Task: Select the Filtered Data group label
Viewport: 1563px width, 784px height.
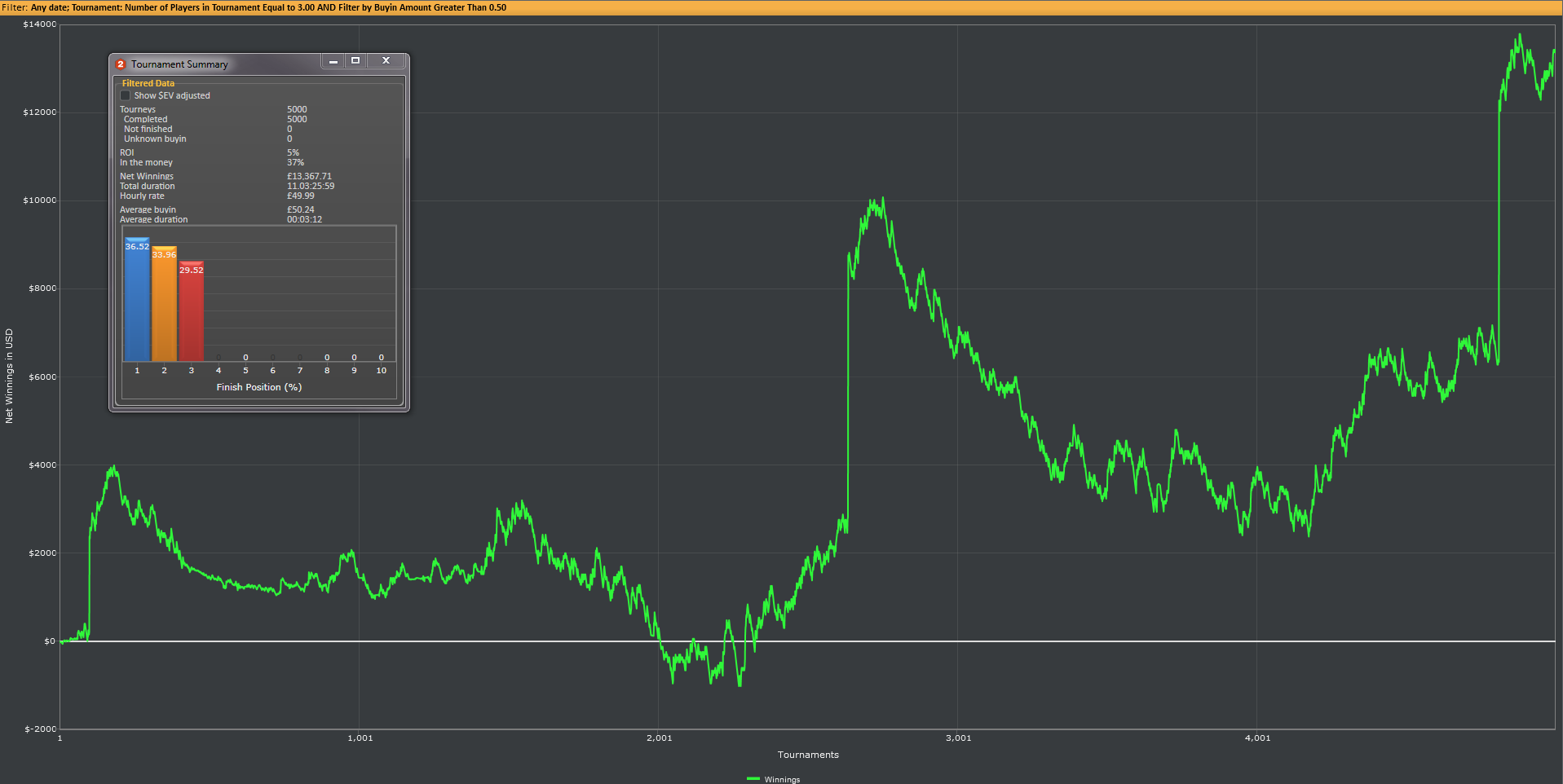Action: coord(148,83)
